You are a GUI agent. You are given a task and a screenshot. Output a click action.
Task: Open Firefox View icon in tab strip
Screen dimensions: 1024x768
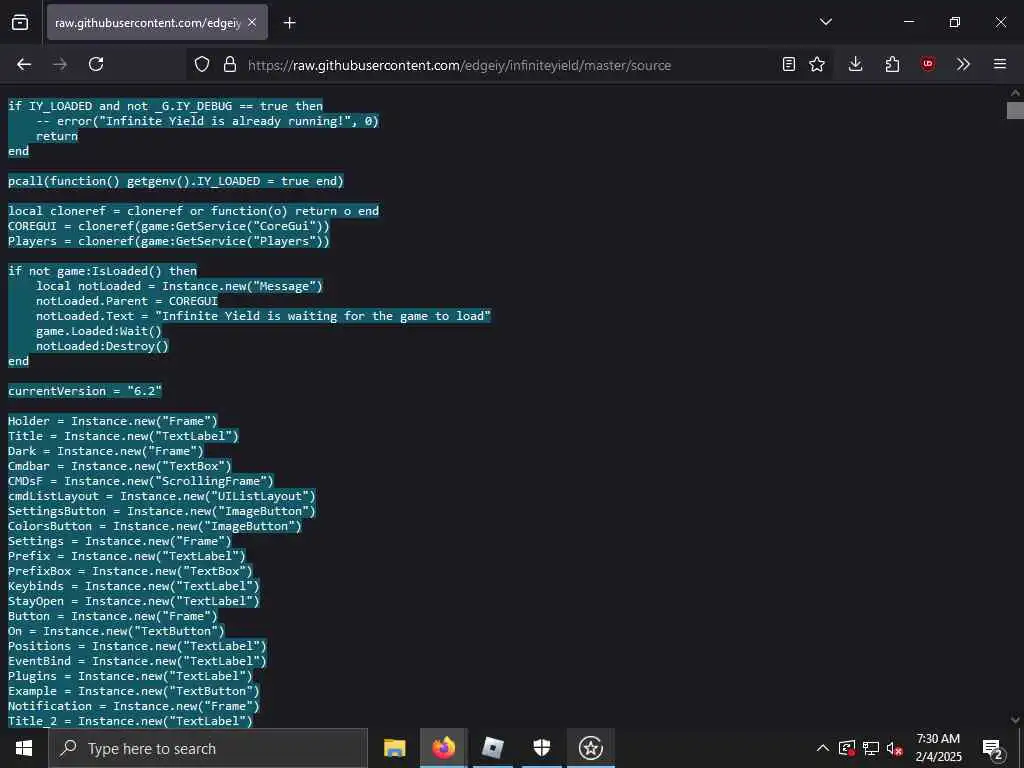pyautogui.click(x=20, y=22)
